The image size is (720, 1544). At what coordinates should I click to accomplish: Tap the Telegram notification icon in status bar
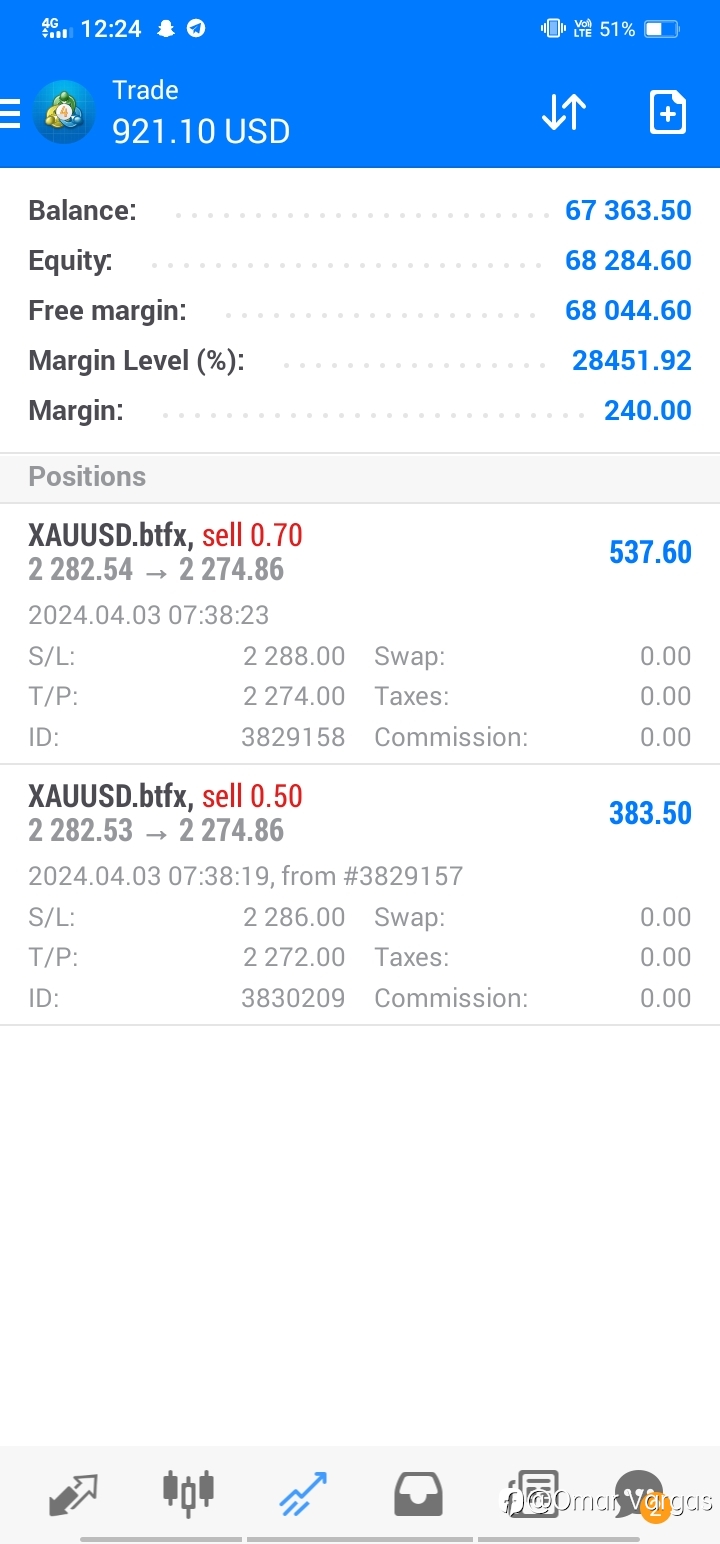tap(196, 29)
